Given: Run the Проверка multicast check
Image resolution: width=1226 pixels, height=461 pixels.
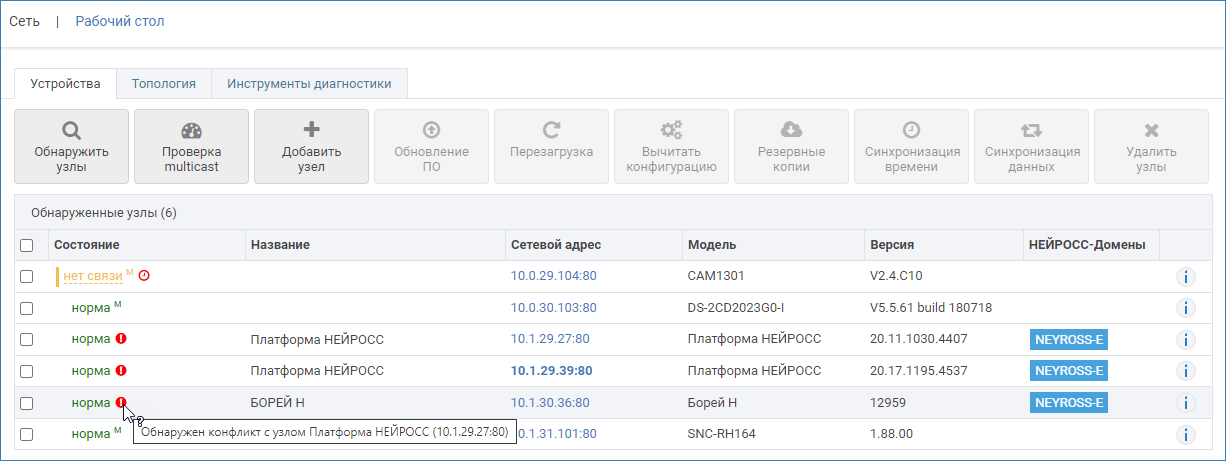Looking at the screenshot, I should 191,146.
